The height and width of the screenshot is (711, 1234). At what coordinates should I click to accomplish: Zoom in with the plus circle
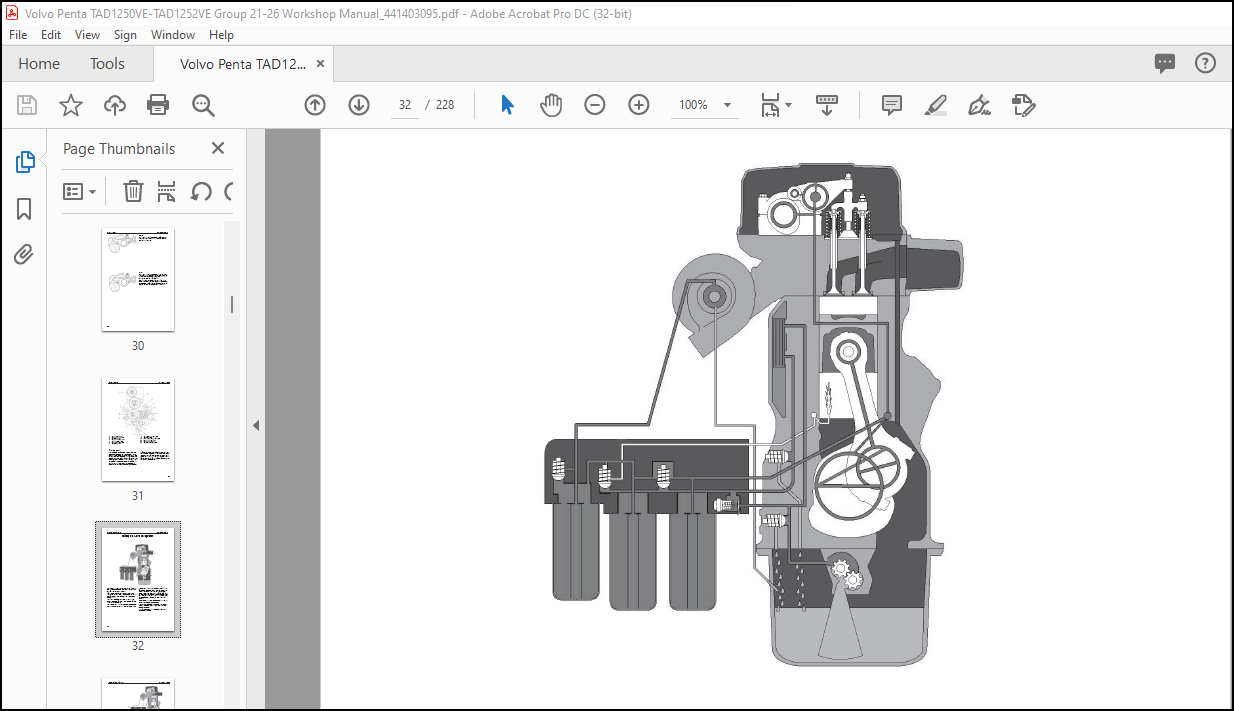639,105
